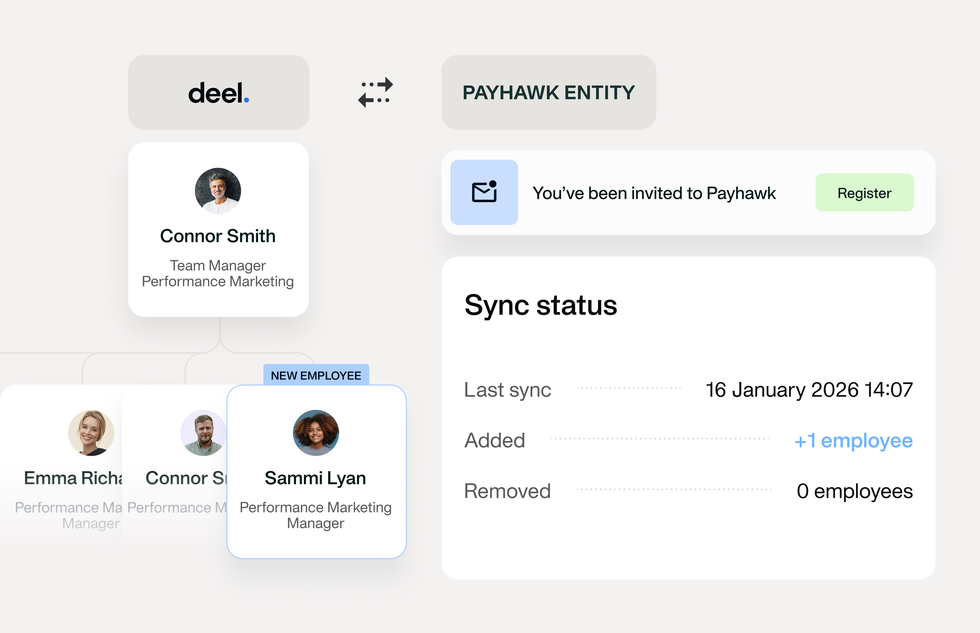Click Sammi Lyan's profile avatar

click(316, 432)
